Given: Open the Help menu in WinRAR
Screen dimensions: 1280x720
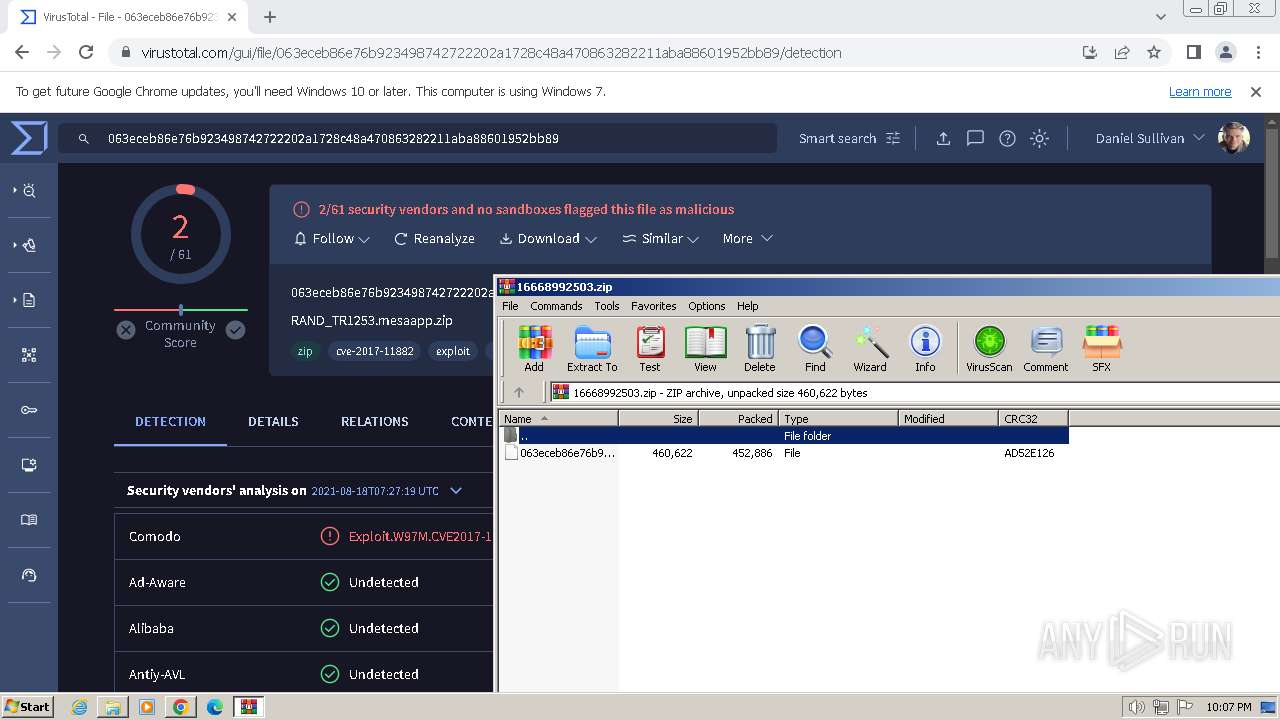Looking at the screenshot, I should tap(748, 306).
